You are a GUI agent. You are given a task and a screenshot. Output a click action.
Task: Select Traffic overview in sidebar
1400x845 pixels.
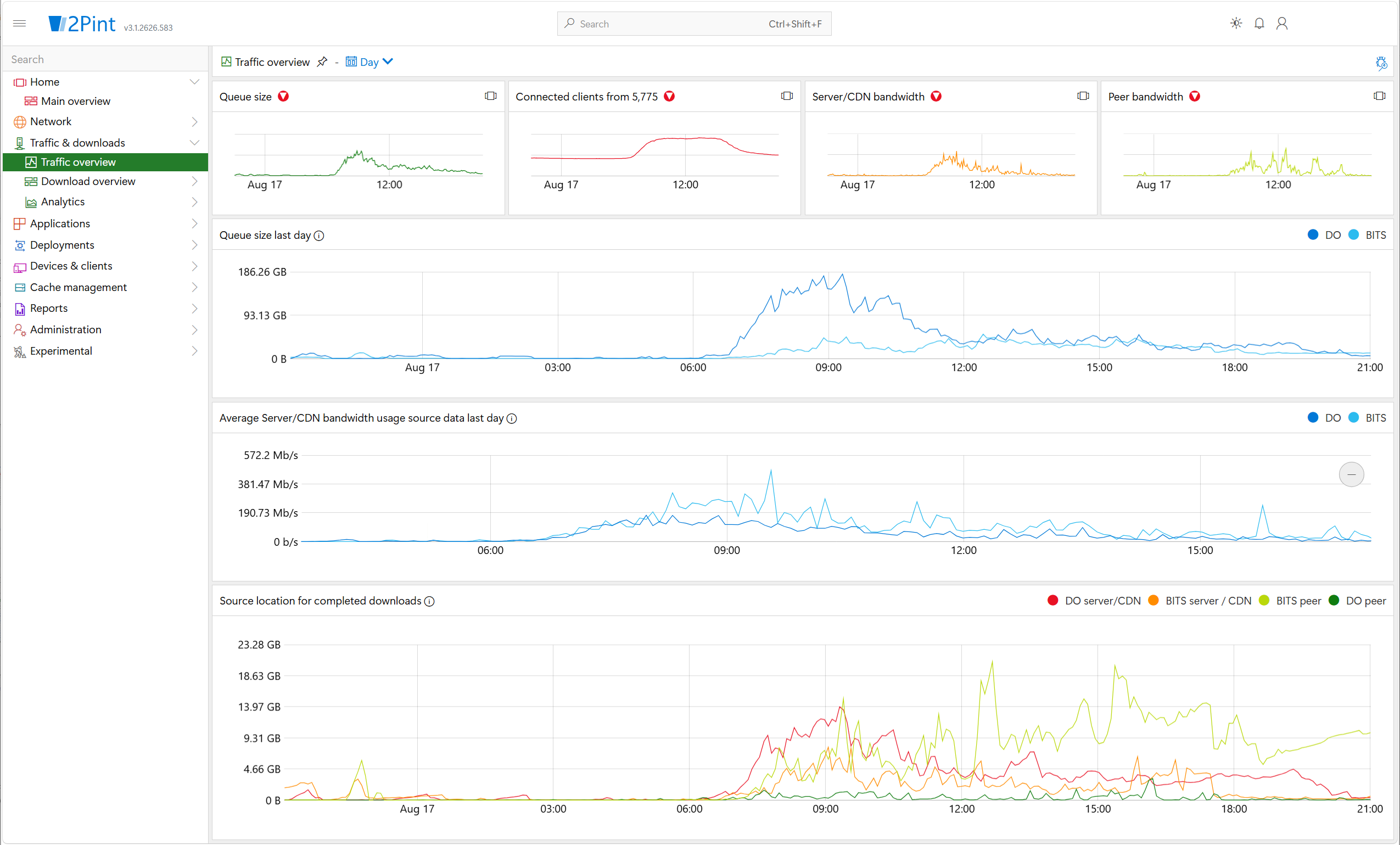coord(105,162)
